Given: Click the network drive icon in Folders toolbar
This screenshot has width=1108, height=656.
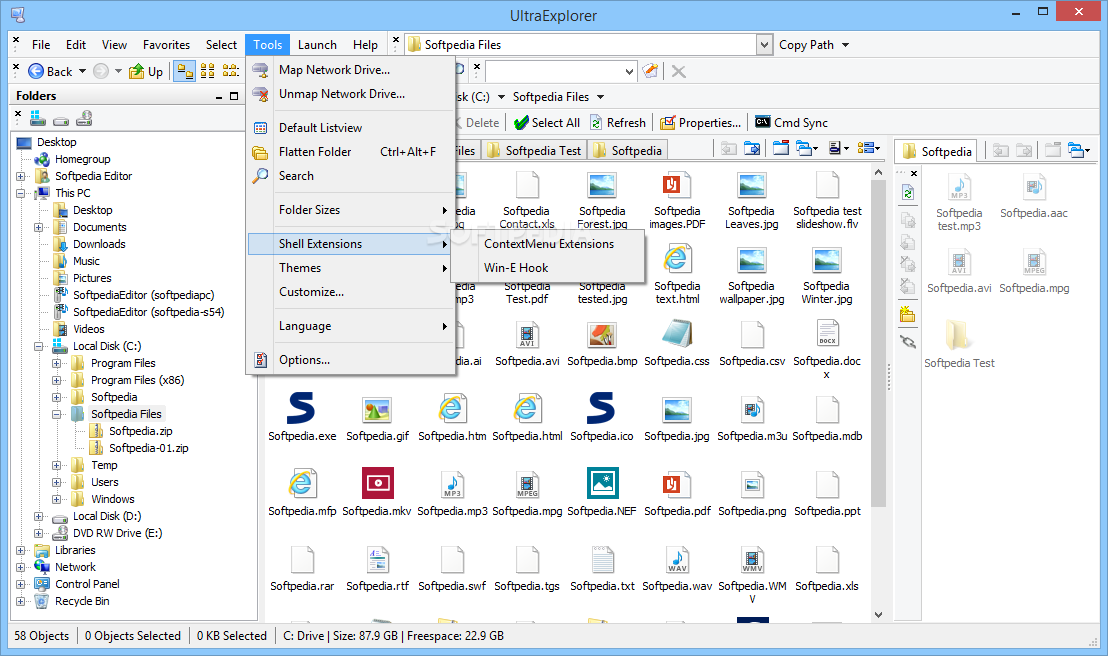Looking at the screenshot, I should [84, 118].
